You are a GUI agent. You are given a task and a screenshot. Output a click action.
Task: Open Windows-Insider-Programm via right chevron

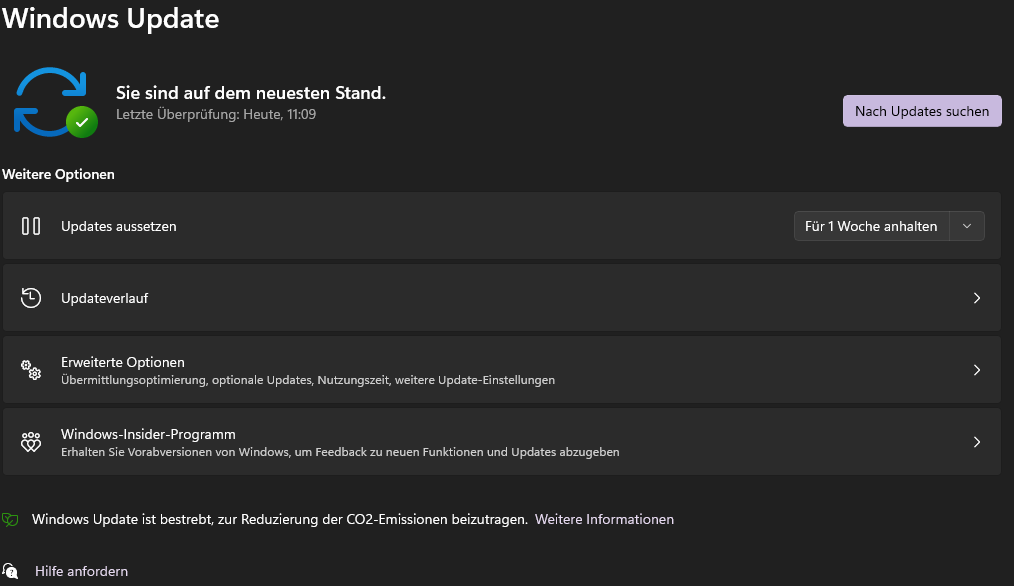pyautogui.click(x=977, y=442)
